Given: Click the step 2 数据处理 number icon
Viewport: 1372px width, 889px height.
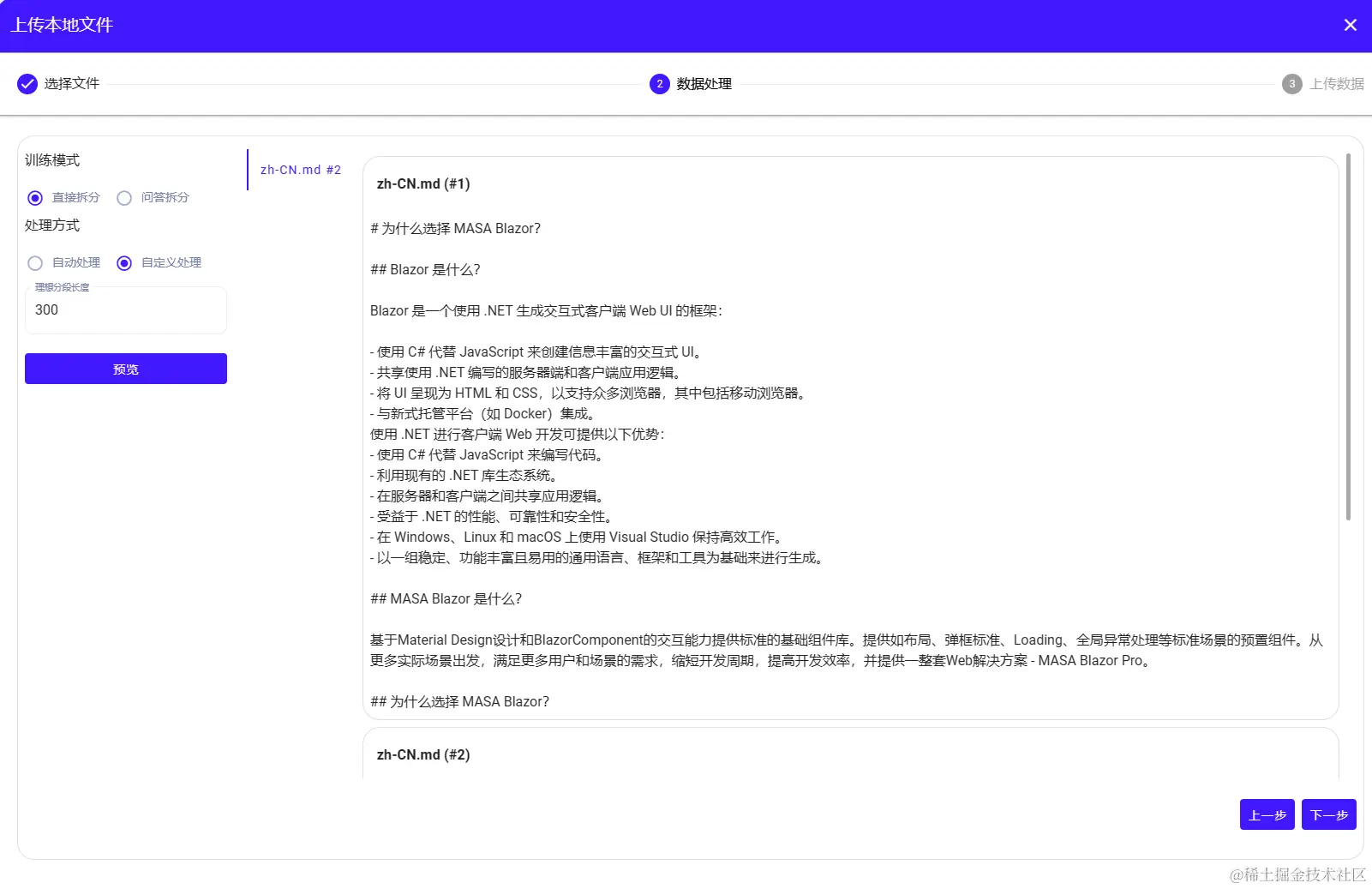Looking at the screenshot, I should 659,84.
